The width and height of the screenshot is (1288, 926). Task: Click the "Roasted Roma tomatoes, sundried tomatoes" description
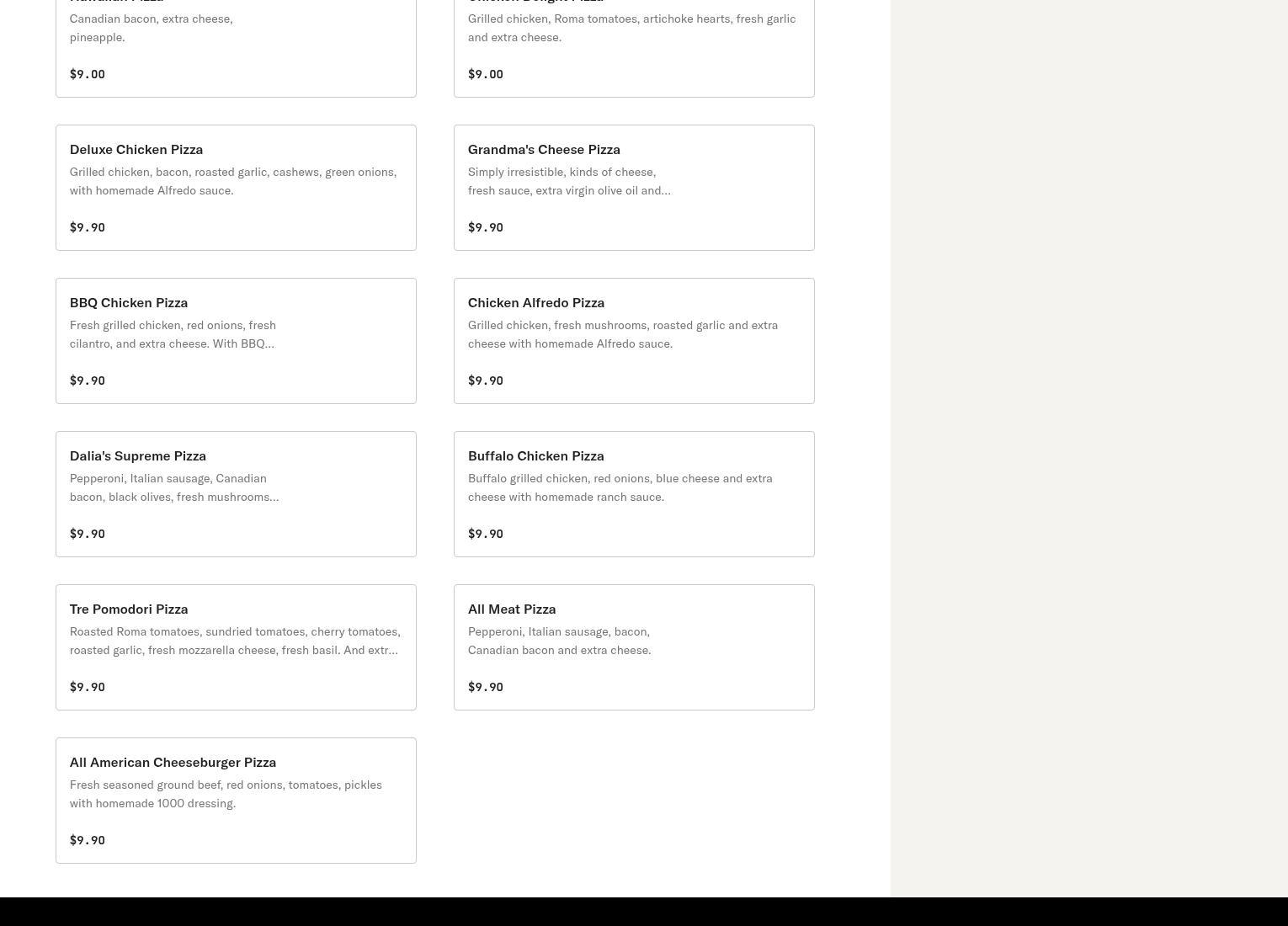click(x=235, y=641)
